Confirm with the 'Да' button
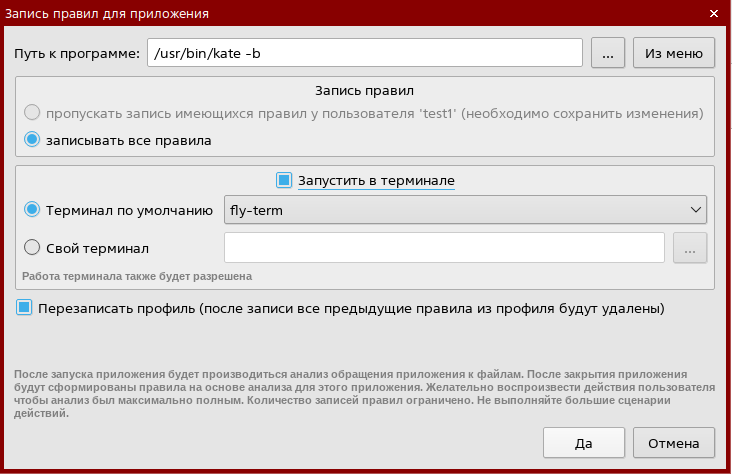 tap(584, 442)
